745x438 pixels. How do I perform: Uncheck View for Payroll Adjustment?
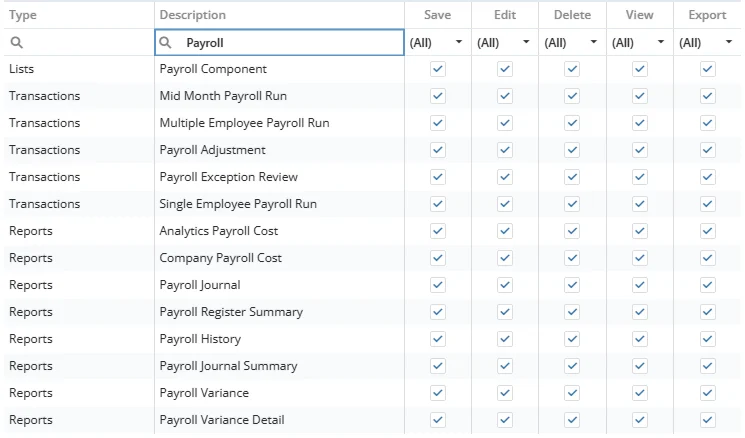coord(640,150)
